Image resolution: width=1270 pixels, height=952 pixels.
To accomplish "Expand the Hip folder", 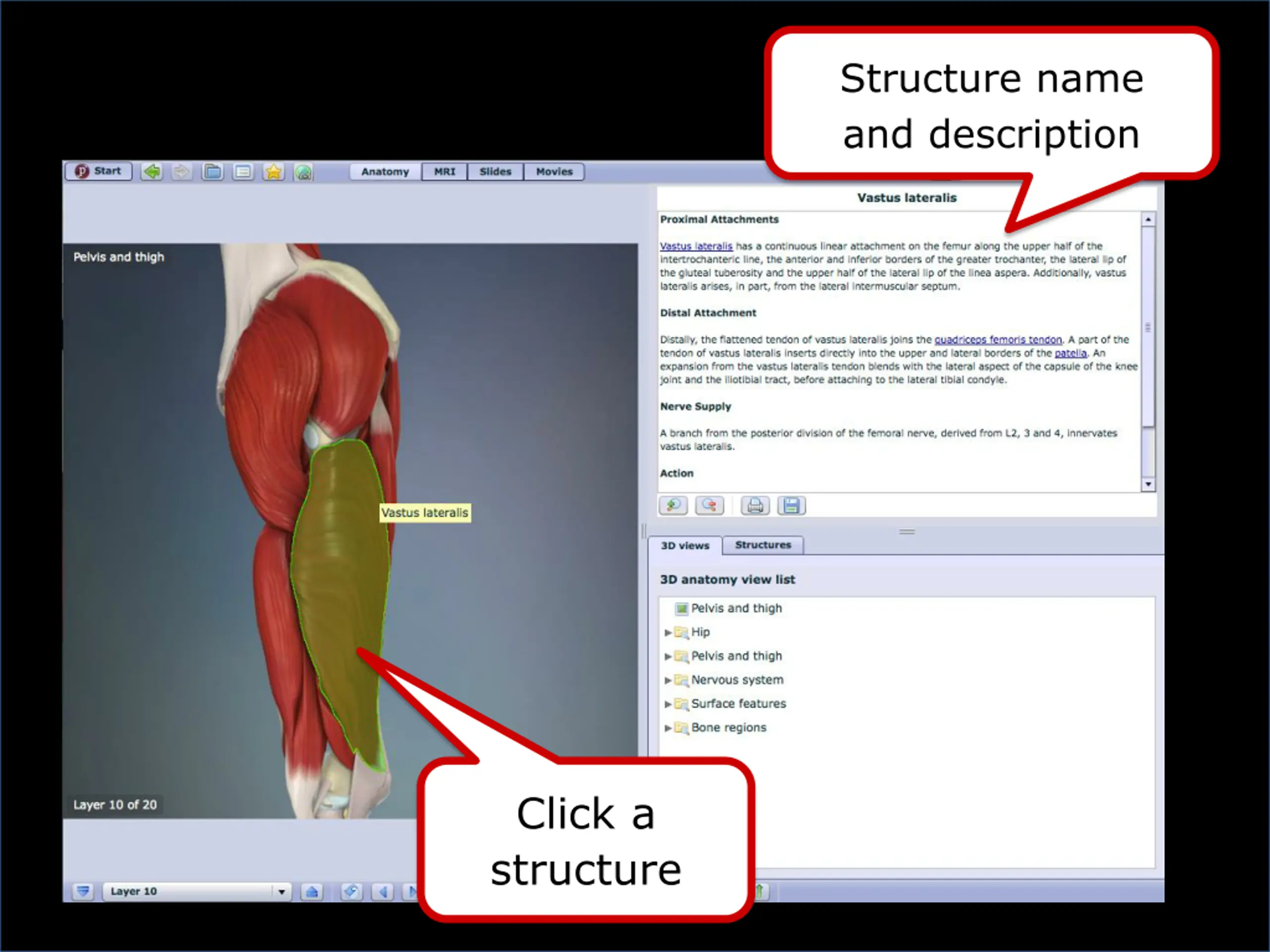I will (668, 632).
